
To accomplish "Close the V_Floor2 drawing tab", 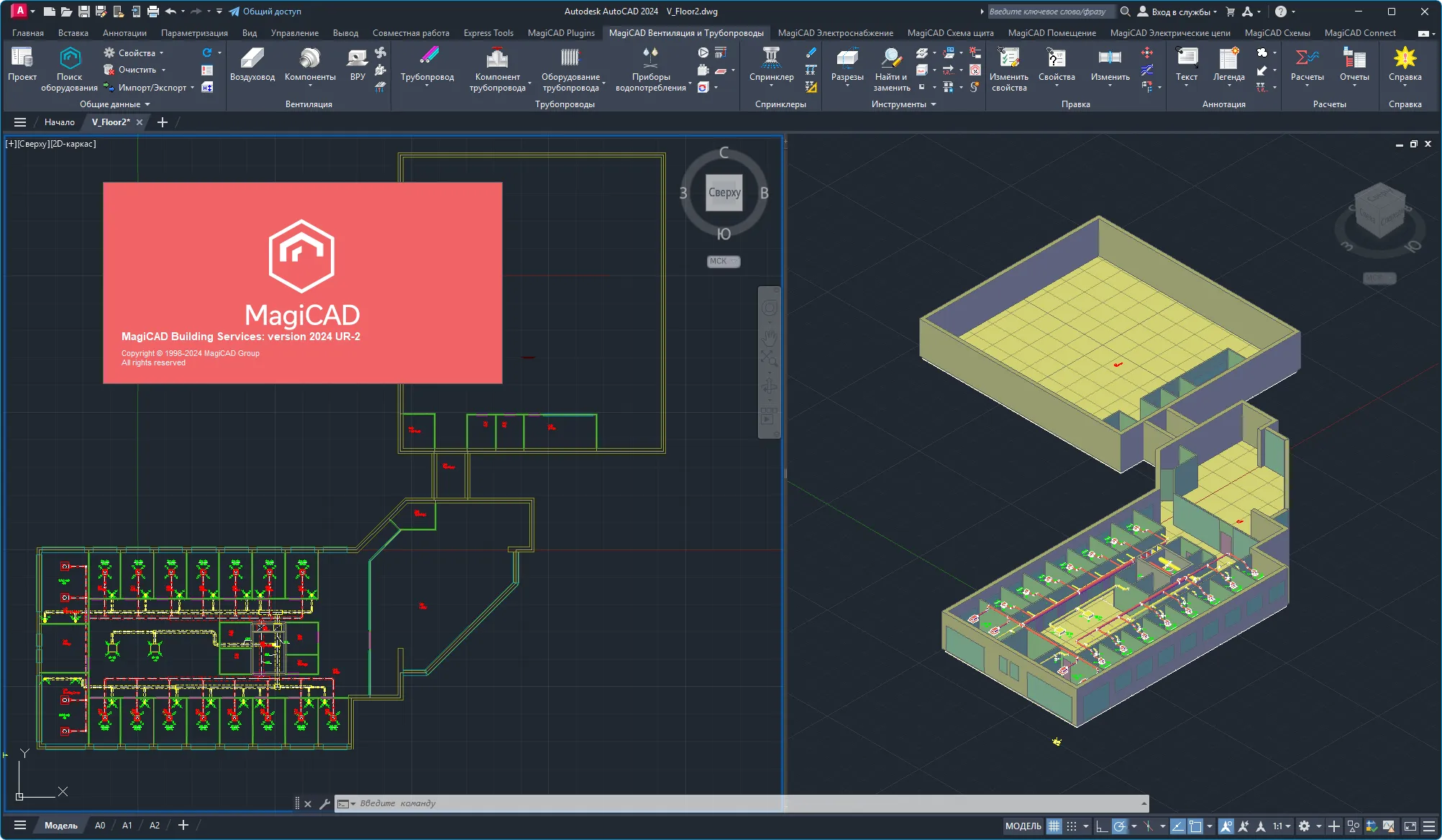I will (x=140, y=122).
